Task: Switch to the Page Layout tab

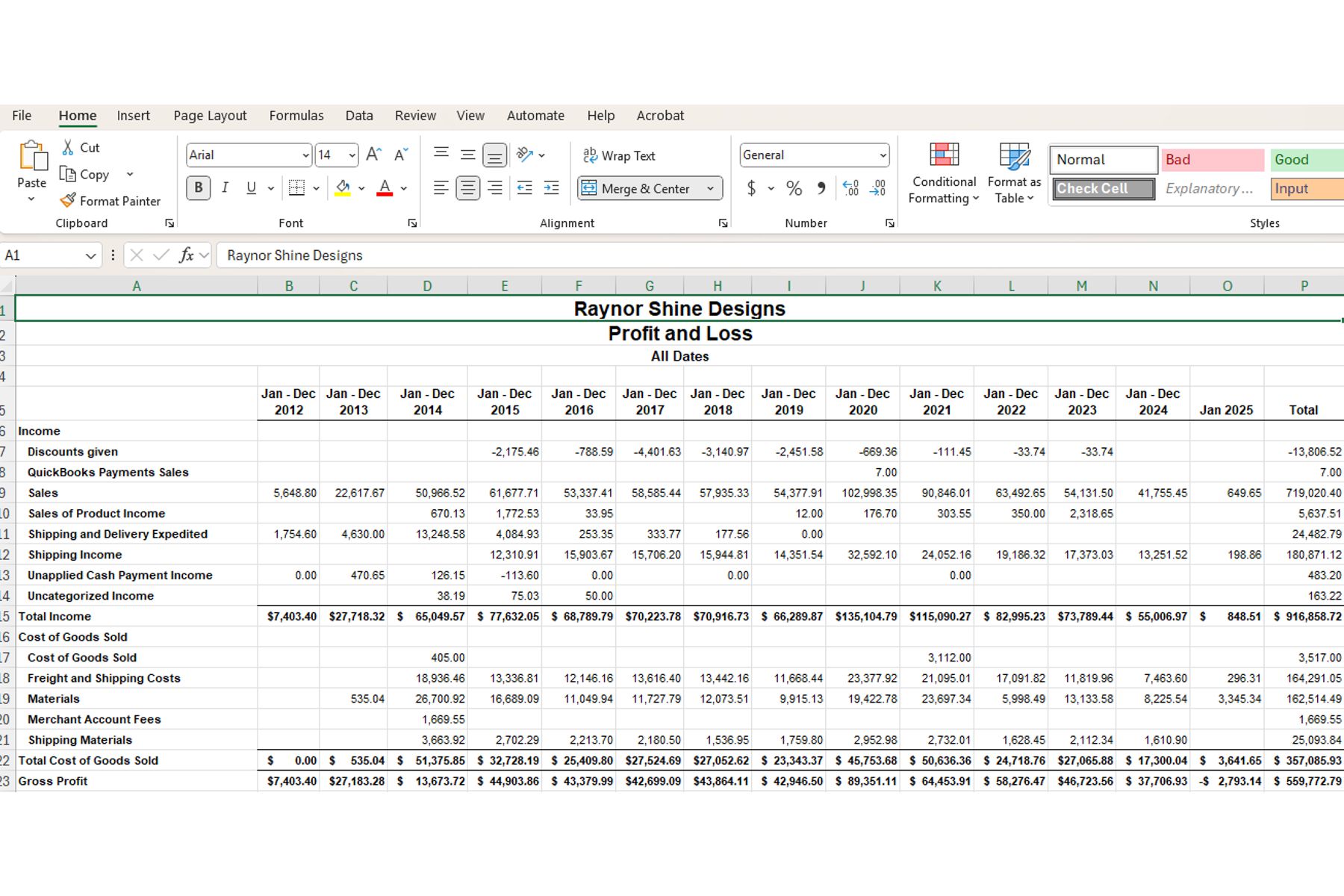Action: [x=210, y=116]
